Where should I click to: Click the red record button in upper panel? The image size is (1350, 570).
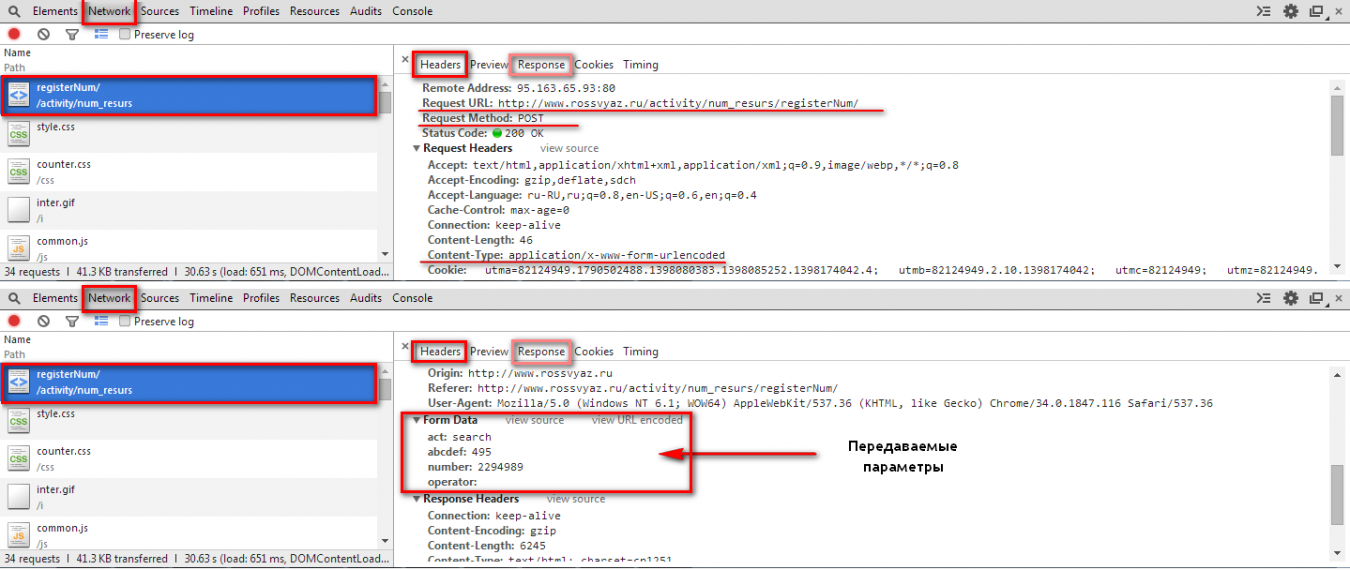(14, 34)
